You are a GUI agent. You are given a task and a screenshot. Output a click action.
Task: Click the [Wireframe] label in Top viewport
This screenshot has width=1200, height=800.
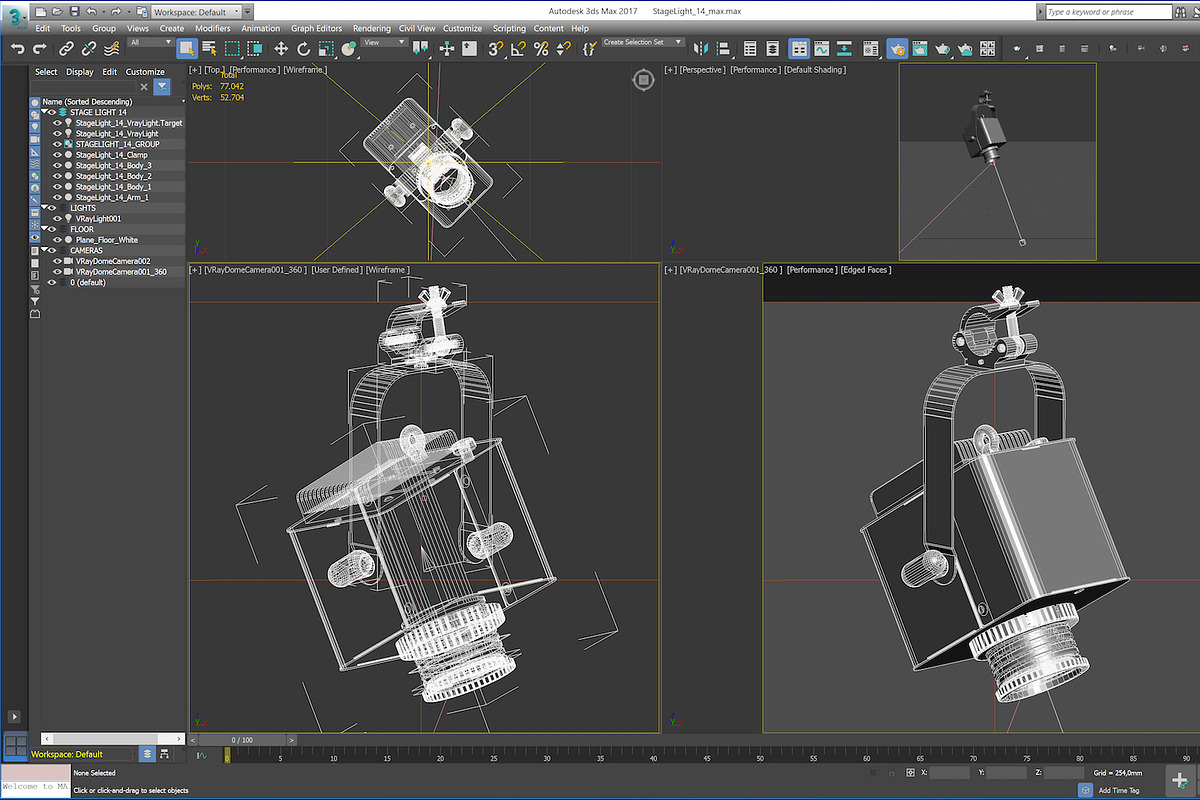(304, 70)
